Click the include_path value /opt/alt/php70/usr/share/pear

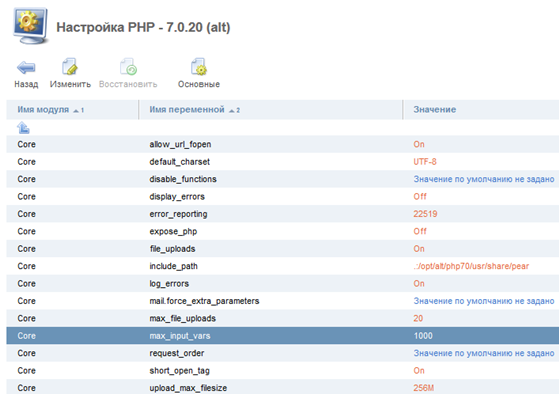(471, 266)
